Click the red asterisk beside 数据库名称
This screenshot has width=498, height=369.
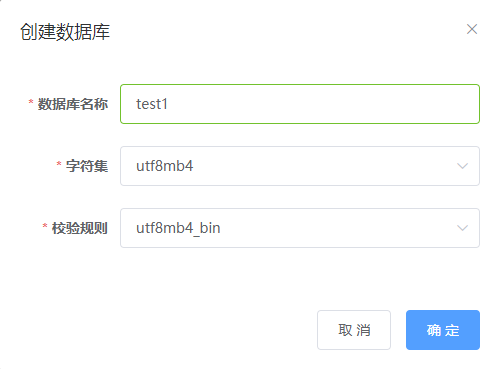point(31,102)
